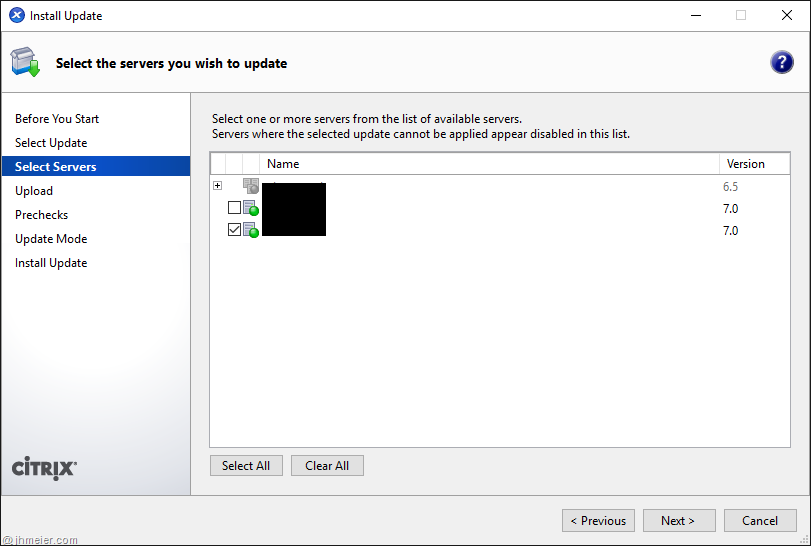Click Next to continue the wizard

[678, 520]
